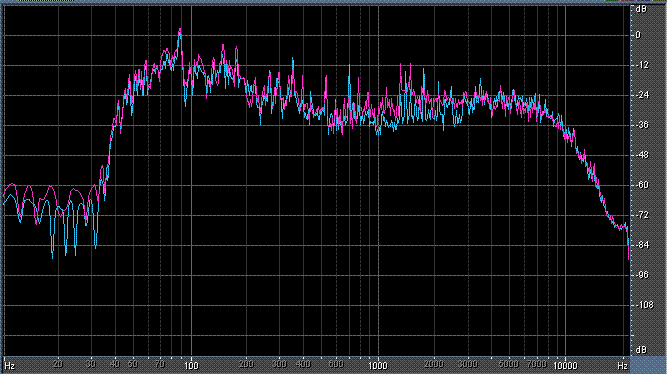The width and height of the screenshot is (667, 374).
Task: Select the 20 Hz label on the frequency axis
Action: [58, 364]
